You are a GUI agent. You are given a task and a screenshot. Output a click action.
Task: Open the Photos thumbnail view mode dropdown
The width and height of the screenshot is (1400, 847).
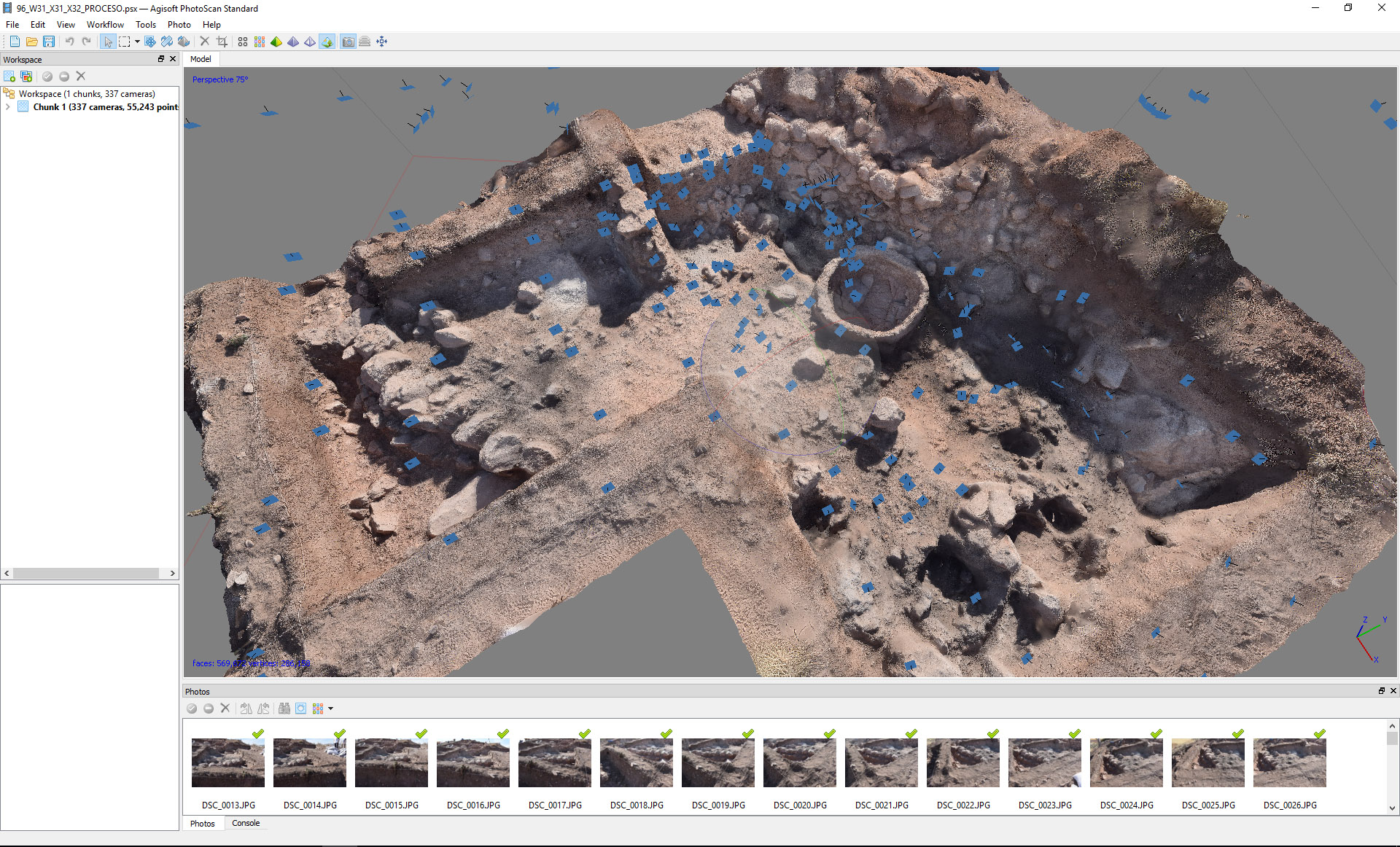(330, 709)
